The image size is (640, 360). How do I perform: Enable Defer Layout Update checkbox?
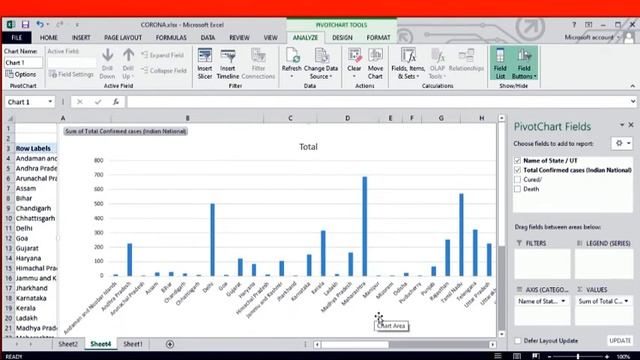coord(518,340)
